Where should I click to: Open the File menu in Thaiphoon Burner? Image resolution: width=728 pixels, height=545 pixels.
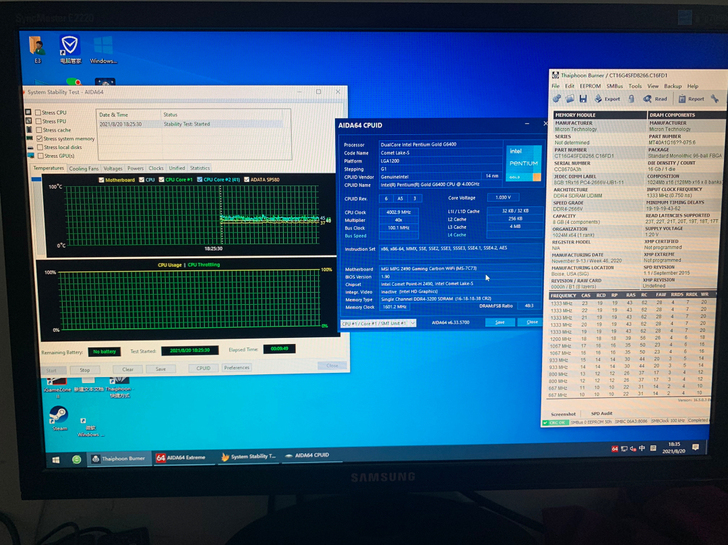(x=556, y=86)
